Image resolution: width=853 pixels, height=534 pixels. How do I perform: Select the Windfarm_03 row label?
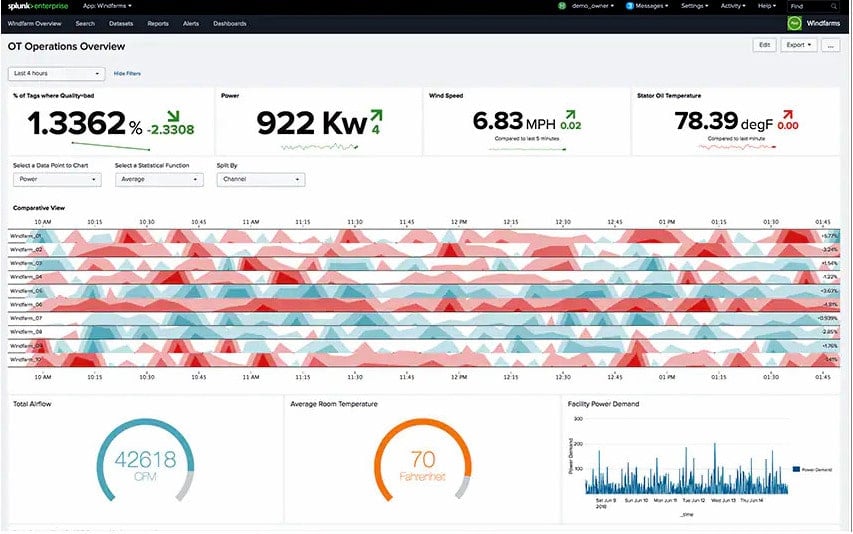(26, 263)
